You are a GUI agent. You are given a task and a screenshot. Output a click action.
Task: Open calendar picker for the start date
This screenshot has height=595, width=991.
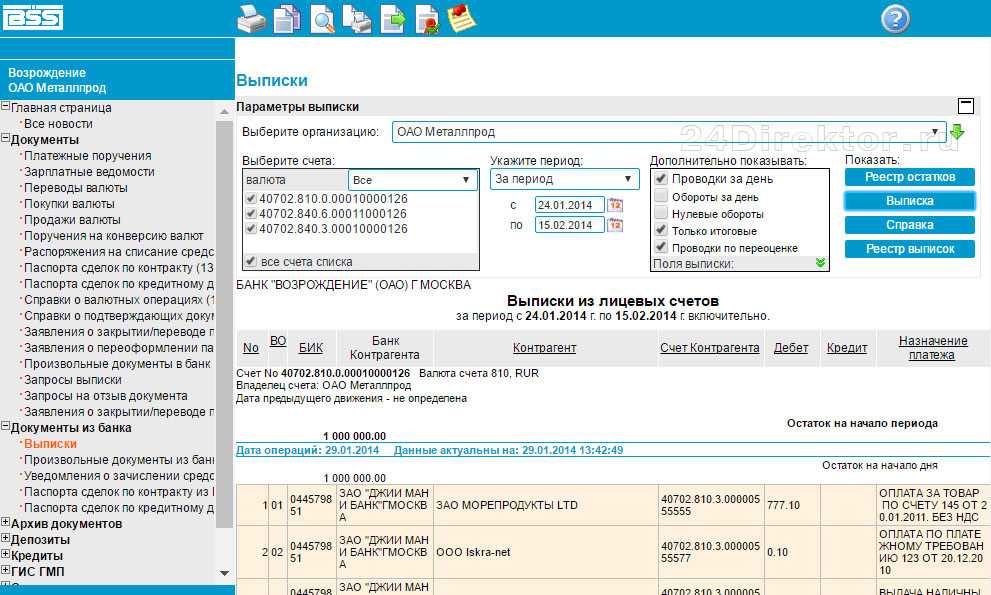(x=616, y=205)
